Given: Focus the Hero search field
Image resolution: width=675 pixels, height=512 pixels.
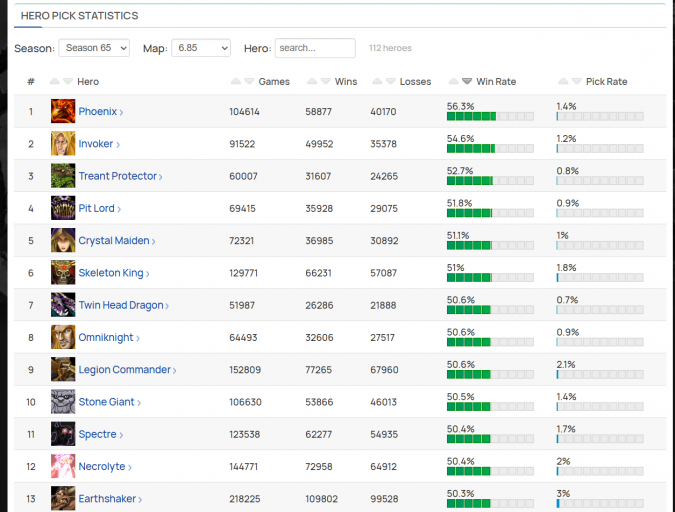Looking at the screenshot, I should [x=315, y=48].
